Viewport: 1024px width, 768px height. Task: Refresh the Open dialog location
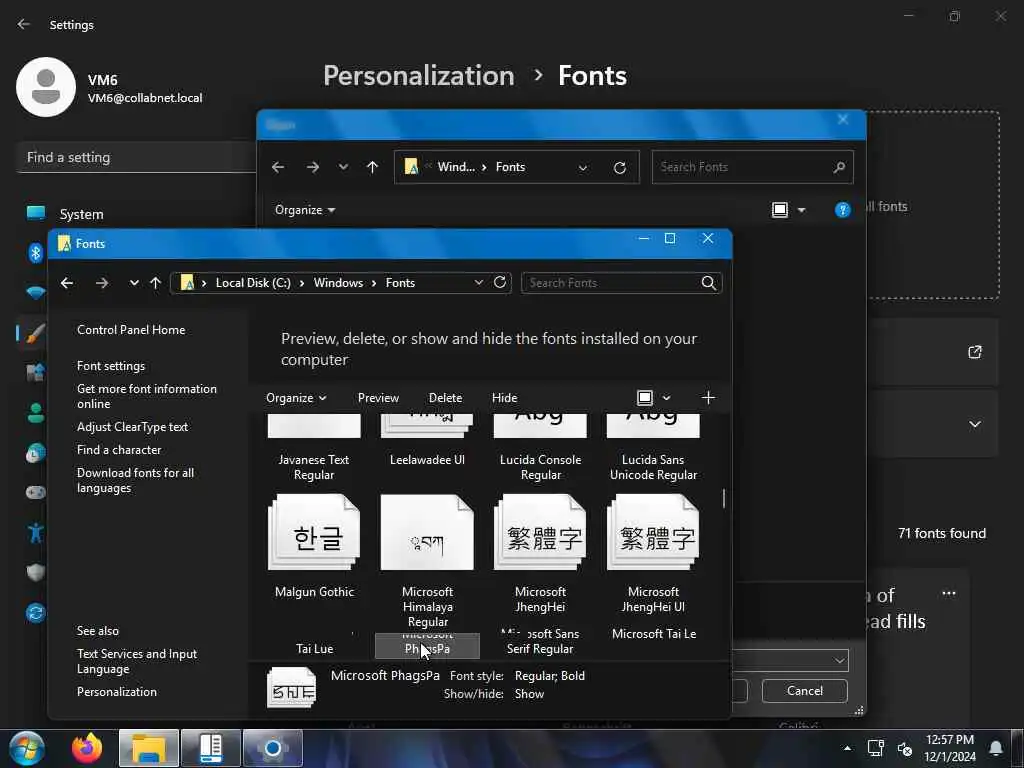620,167
